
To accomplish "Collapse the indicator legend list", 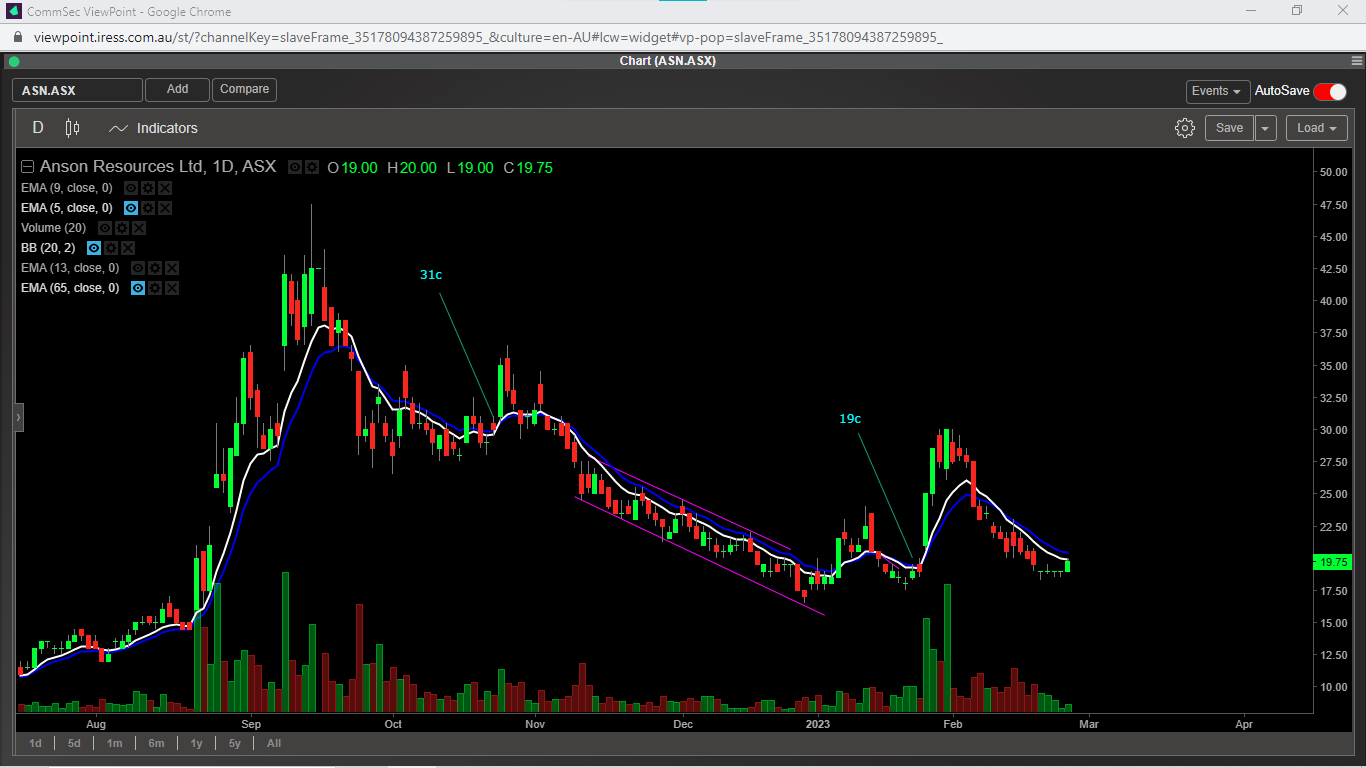I will tap(27, 167).
